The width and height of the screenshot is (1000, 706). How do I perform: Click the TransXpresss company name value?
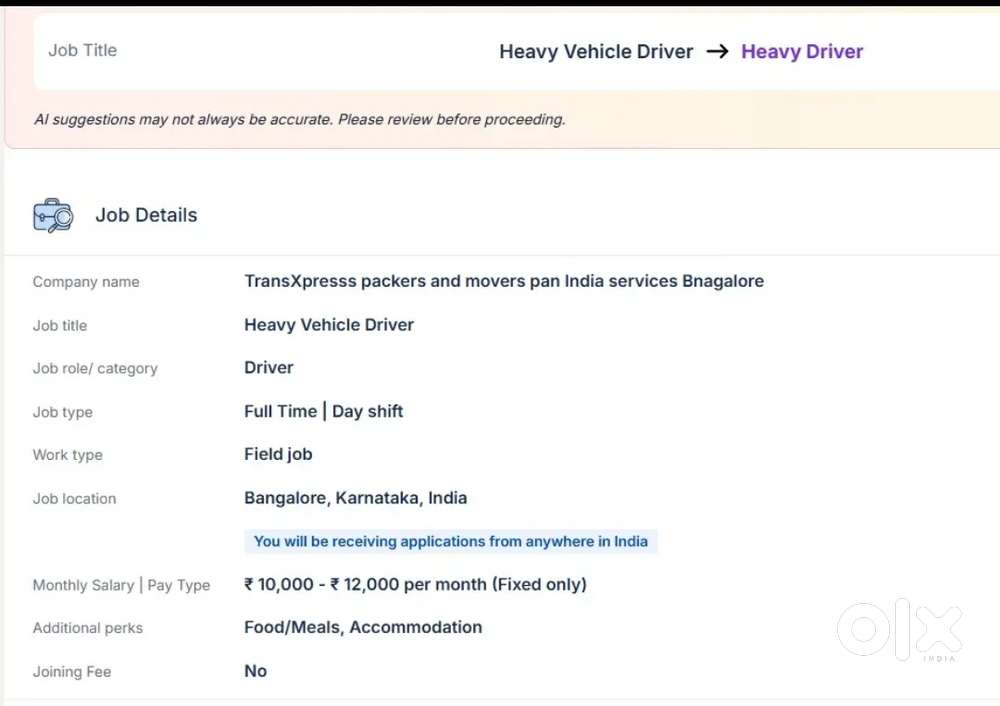tap(504, 281)
